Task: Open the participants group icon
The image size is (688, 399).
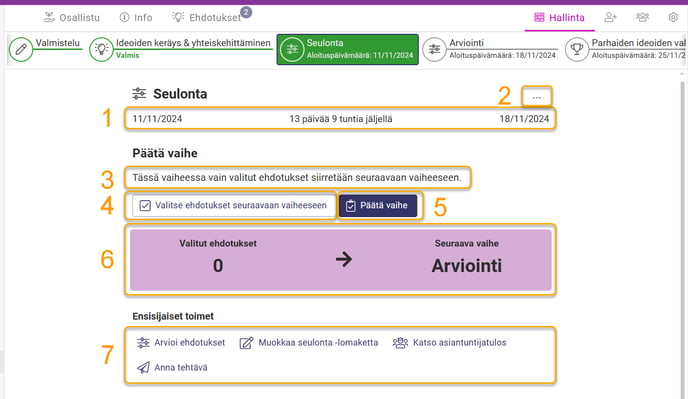Action: coord(642,17)
